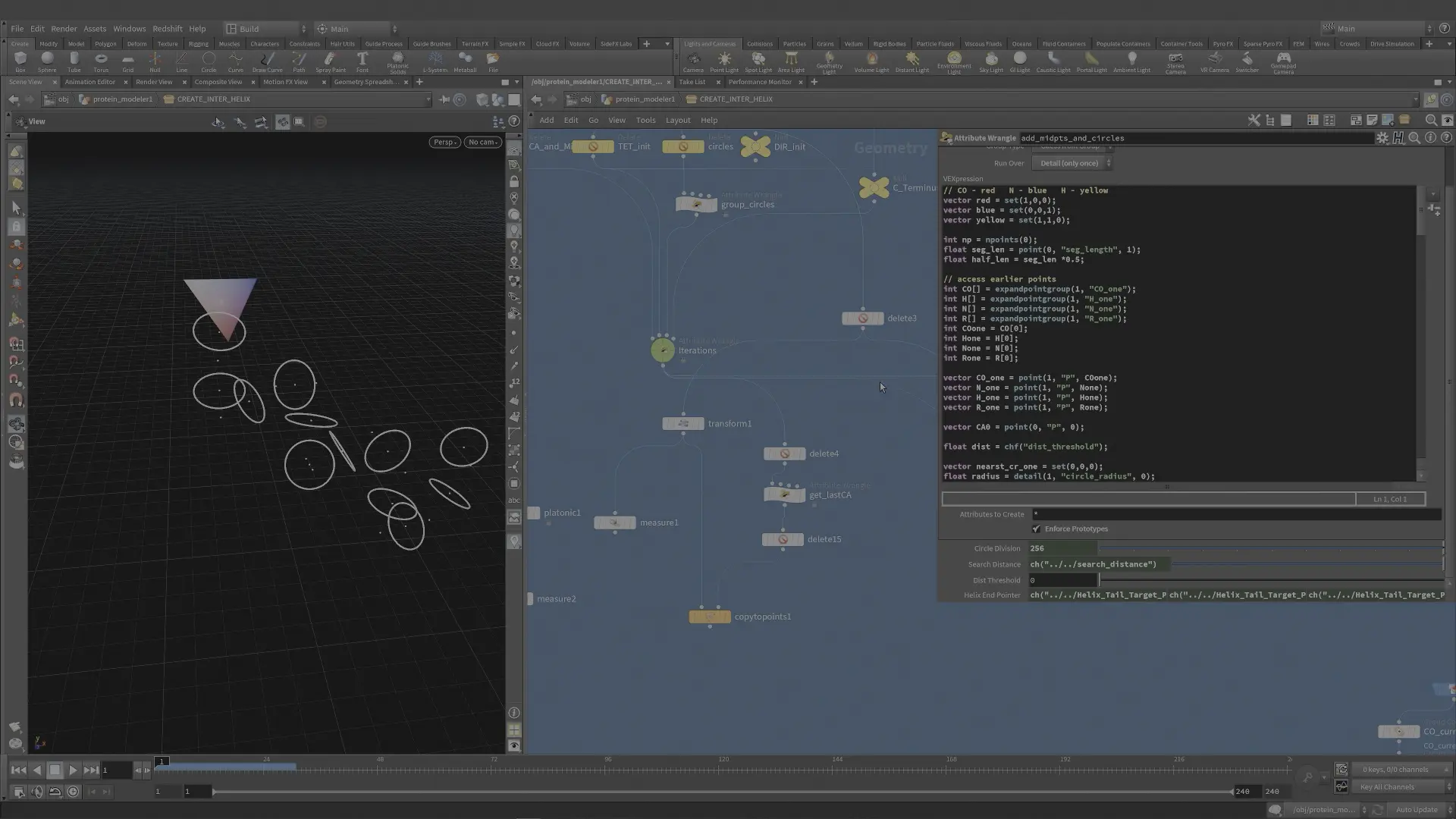The height and width of the screenshot is (819, 1456).
Task: Toggle the lock icon in viewport sidebar
Action: pyautogui.click(x=514, y=182)
